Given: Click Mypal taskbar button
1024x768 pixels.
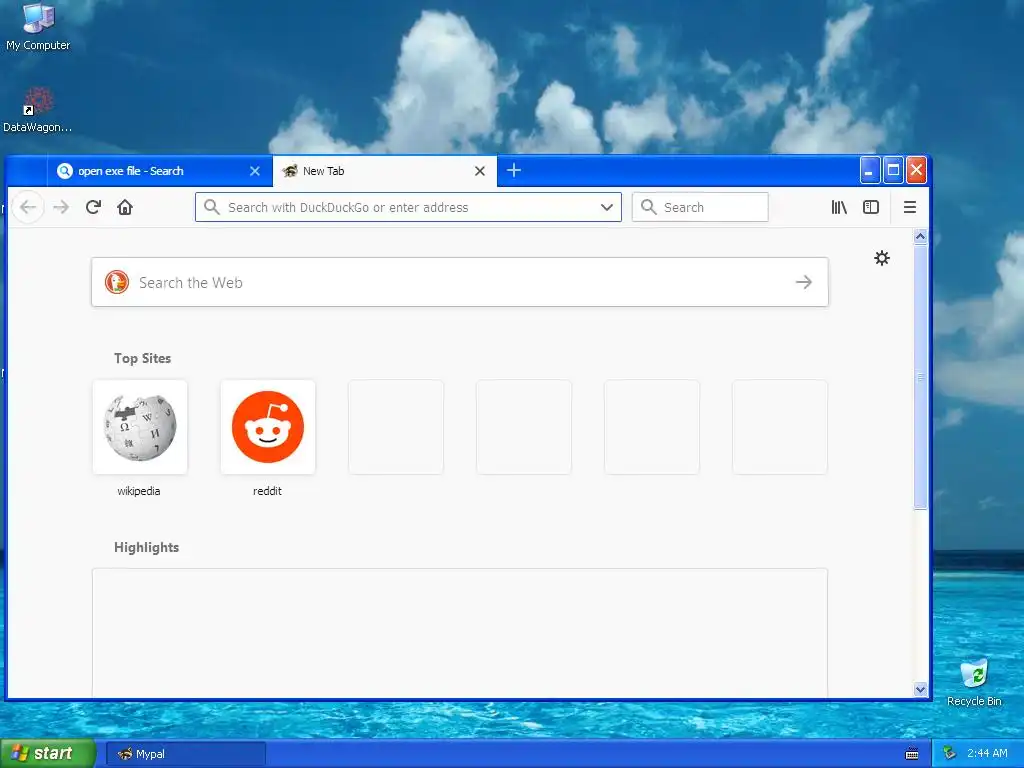Looking at the screenshot, I should [185, 754].
